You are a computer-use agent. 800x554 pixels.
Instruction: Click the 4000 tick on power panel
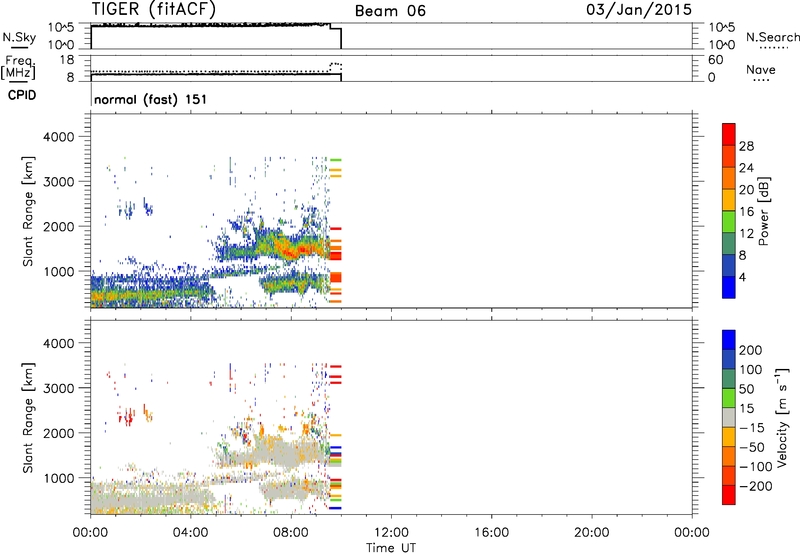pyautogui.click(x=59, y=137)
